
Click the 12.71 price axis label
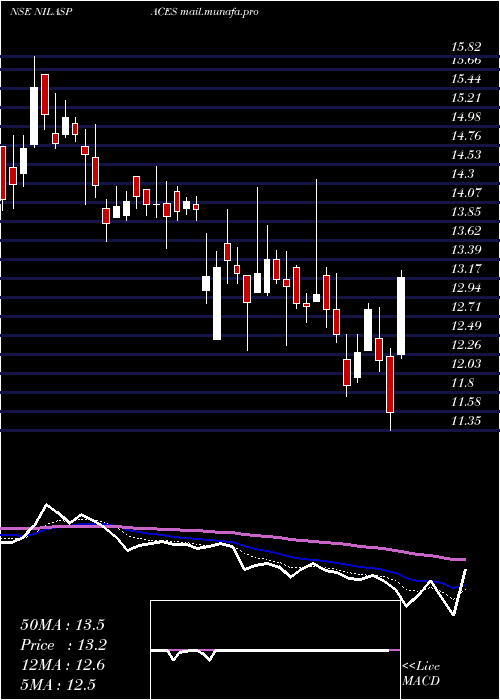466,307
